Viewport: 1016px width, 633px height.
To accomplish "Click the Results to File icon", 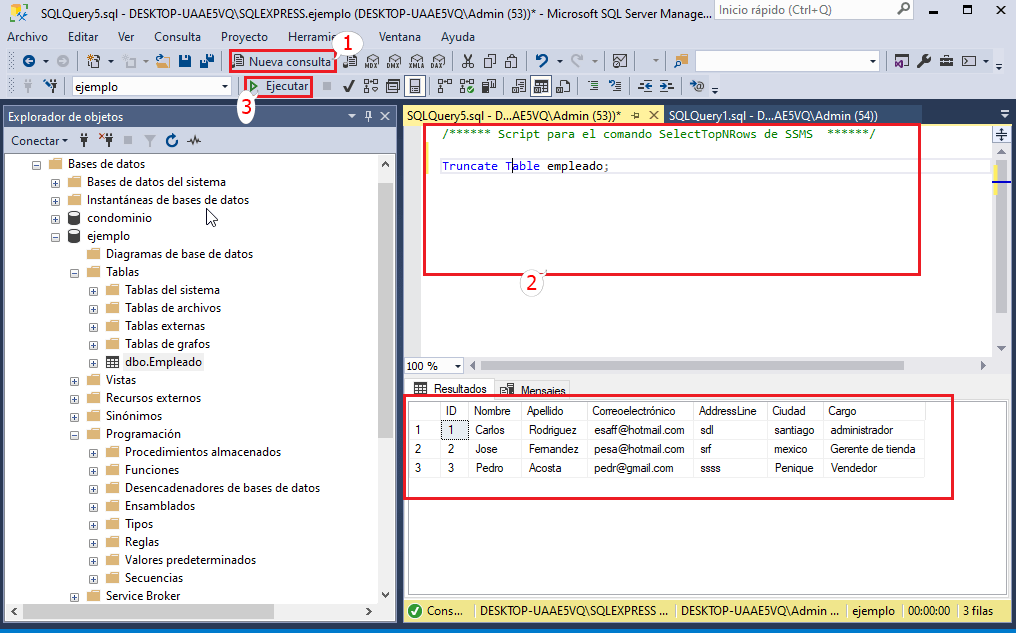I will click(x=561, y=86).
